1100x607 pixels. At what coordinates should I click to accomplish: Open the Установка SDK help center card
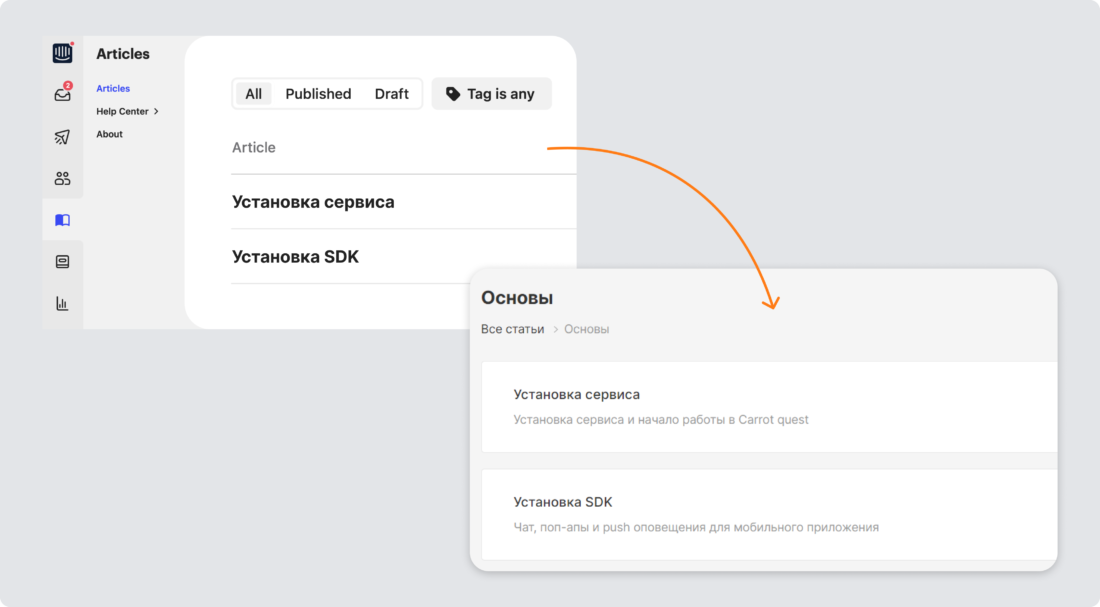coord(769,514)
